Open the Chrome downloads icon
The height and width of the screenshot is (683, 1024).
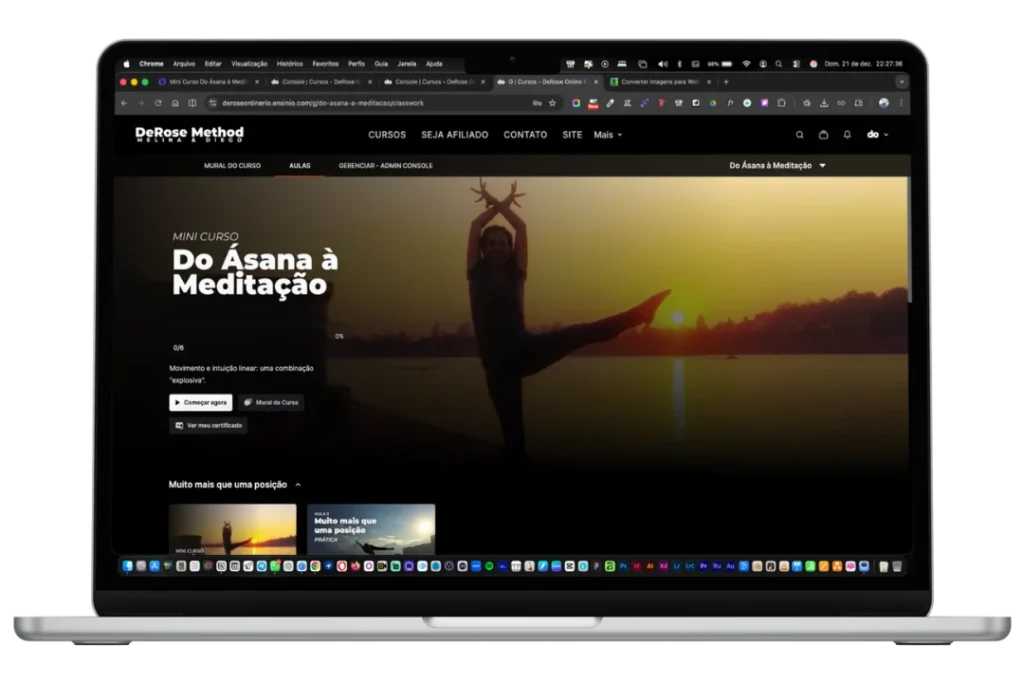tap(824, 103)
